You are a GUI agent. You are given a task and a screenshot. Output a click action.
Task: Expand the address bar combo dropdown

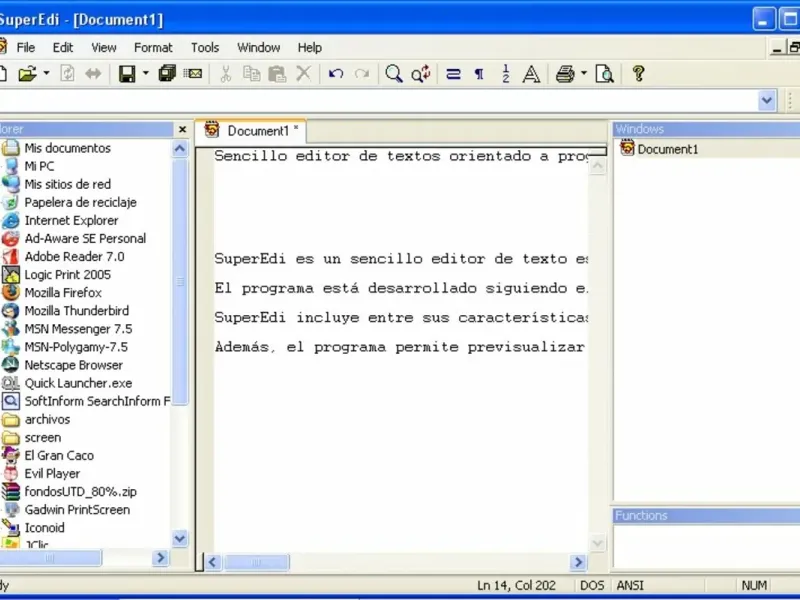pyautogui.click(x=766, y=101)
